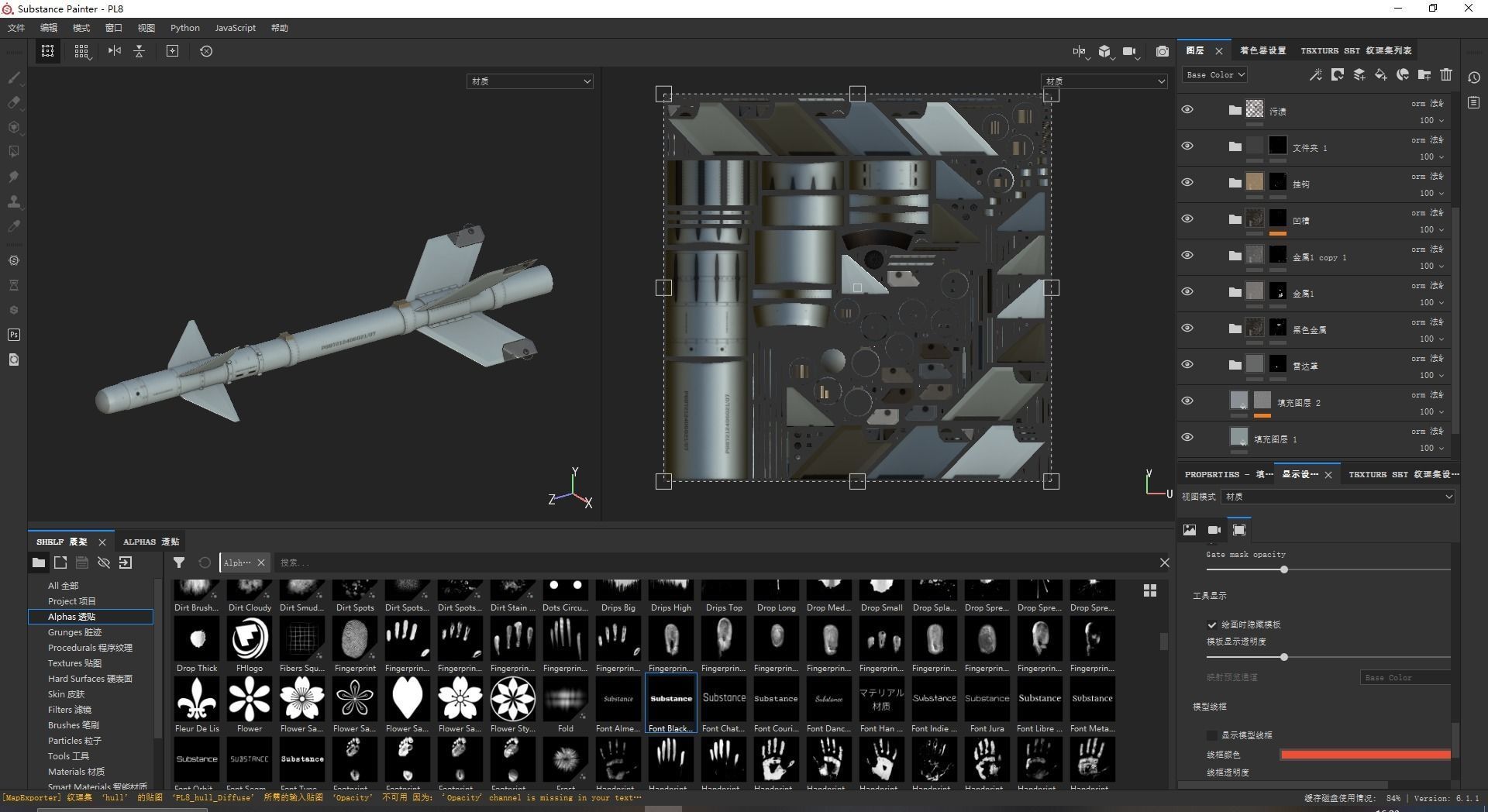Select the Projection tool
The width and height of the screenshot is (1488, 812).
click(13, 127)
